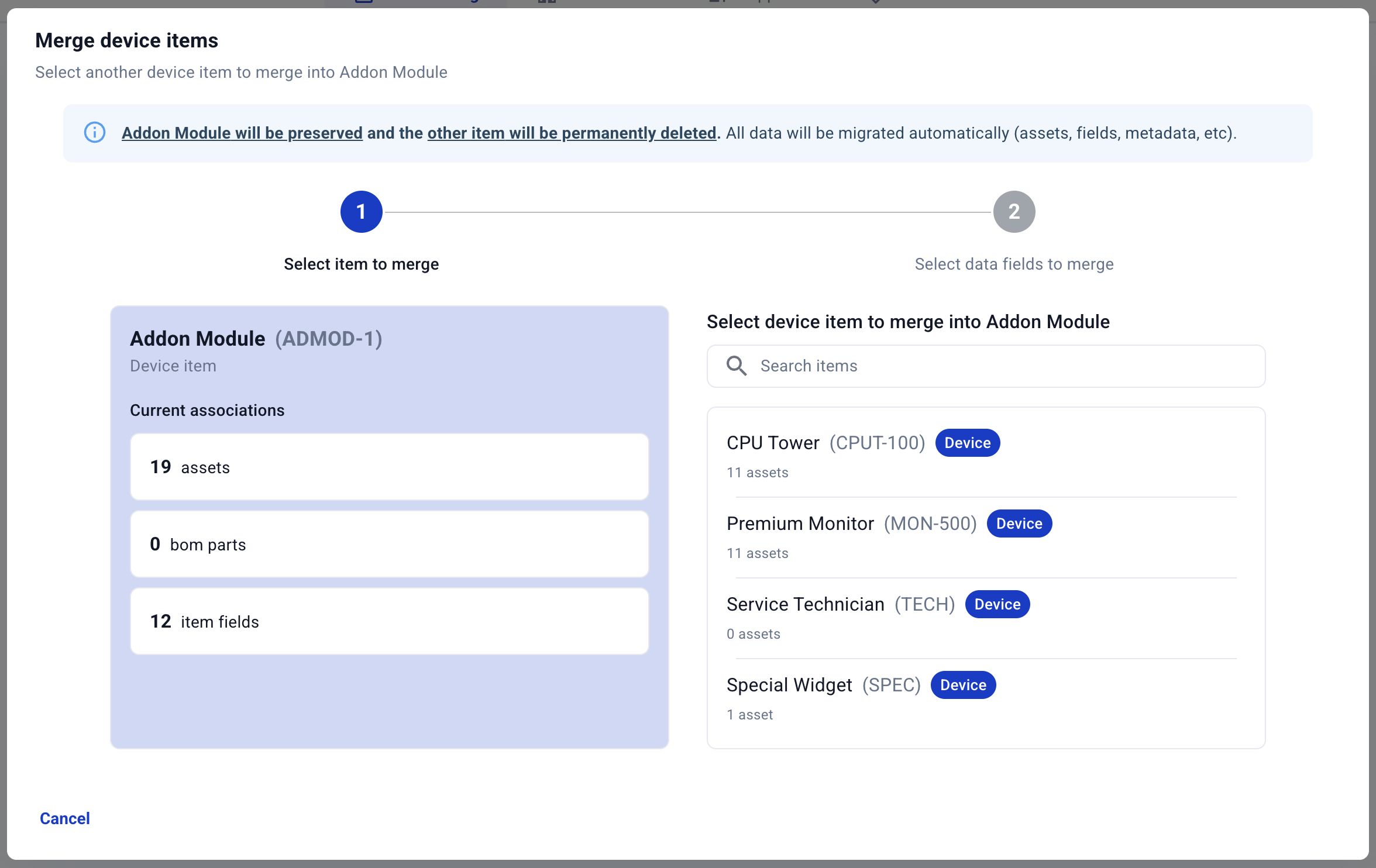This screenshot has height=868, width=1376.
Task: Select Service Technician (TECH) item
Action: click(x=805, y=605)
